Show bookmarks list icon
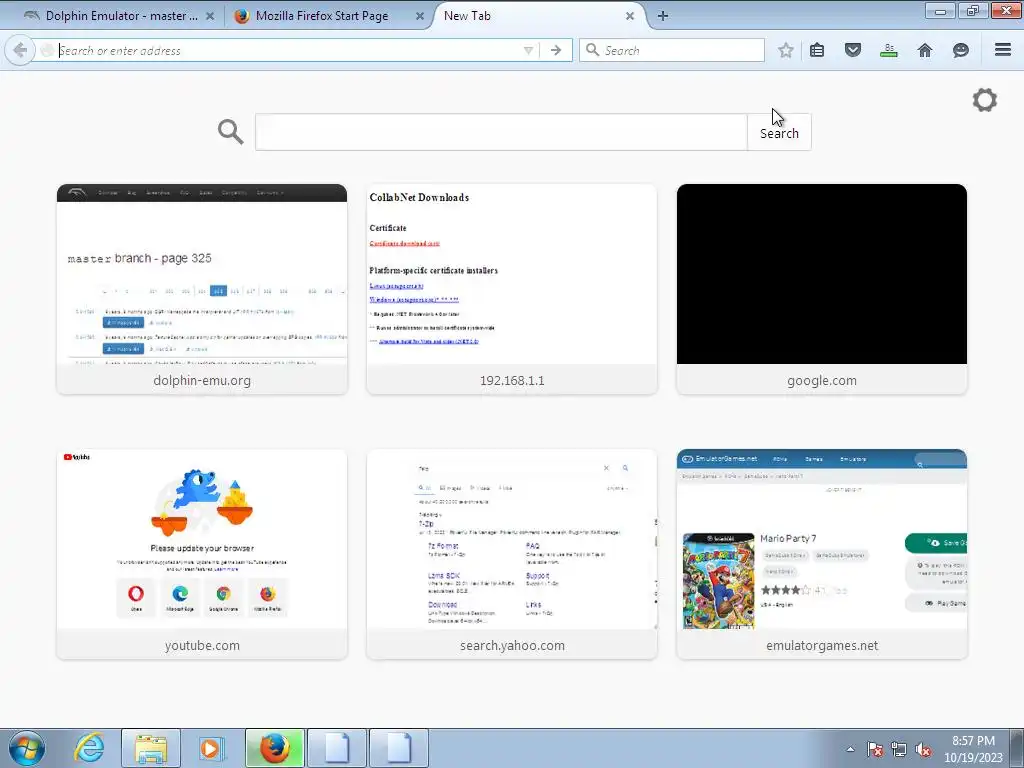This screenshot has height=768, width=1024. [817, 50]
